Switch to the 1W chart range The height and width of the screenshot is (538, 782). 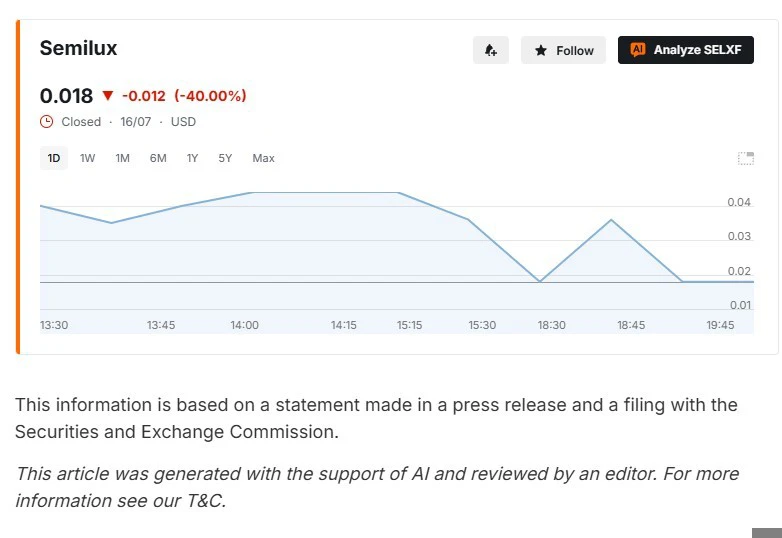87,158
